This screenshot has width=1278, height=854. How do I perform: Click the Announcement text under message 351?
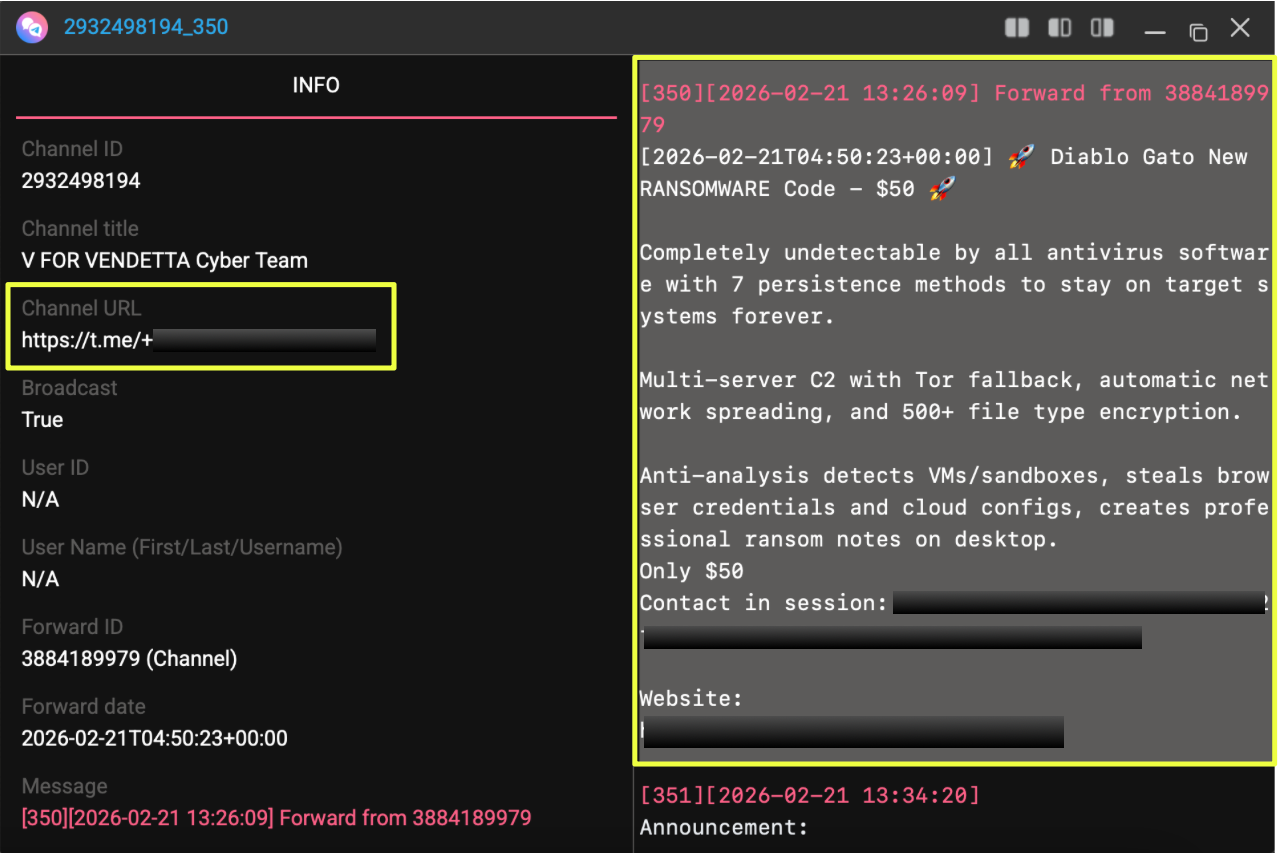pos(723,828)
